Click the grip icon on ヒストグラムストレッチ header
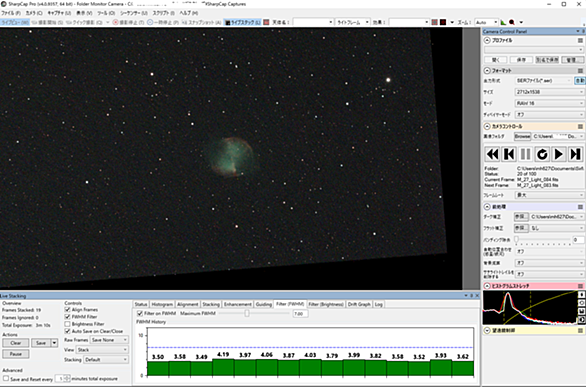The width and height of the screenshot is (586, 387). click(580, 286)
